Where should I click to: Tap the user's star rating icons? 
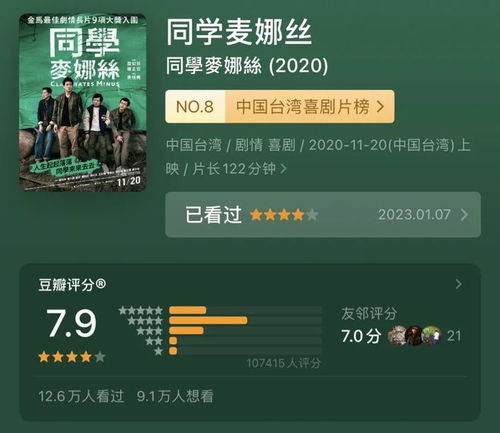click(284, 215)
